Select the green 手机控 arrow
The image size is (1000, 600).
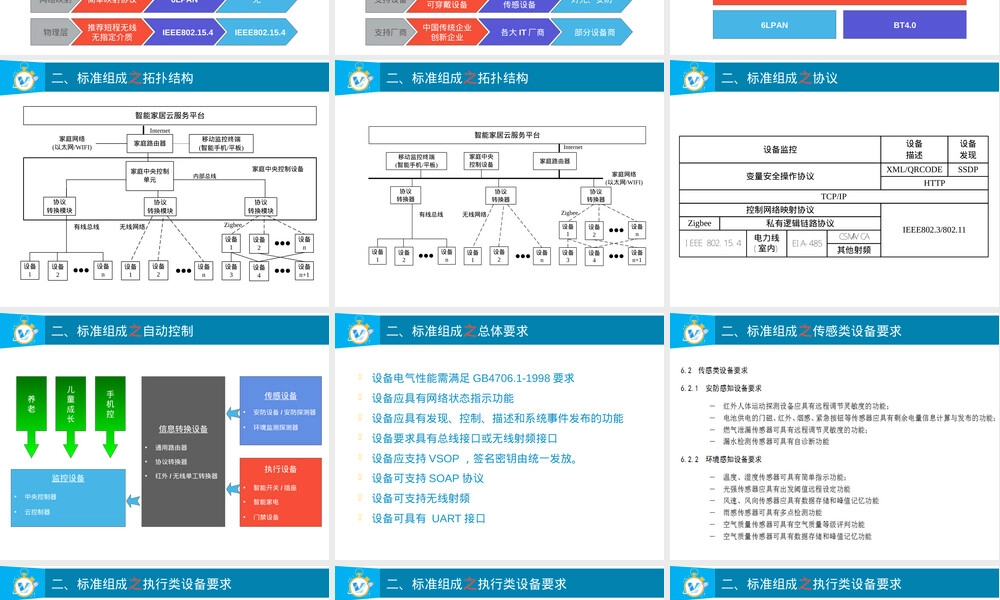point(110,416)
